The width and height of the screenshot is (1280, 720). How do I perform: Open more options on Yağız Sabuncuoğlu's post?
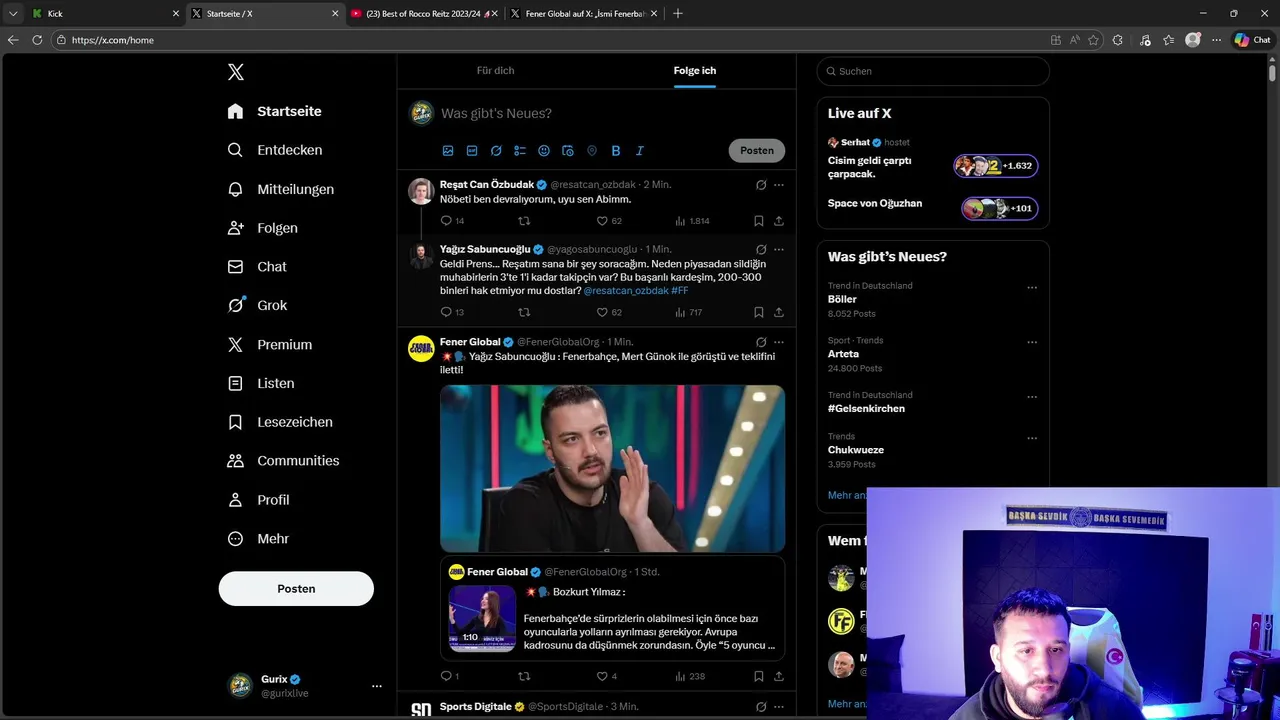tap(779, 249)
